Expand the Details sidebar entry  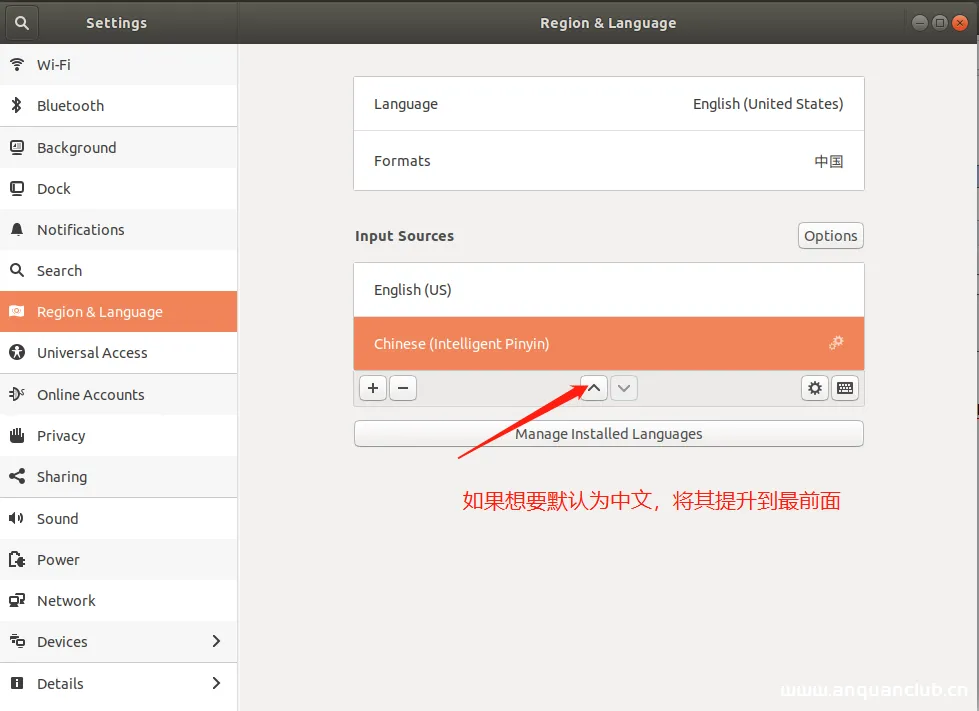click(x=119, y=683)
